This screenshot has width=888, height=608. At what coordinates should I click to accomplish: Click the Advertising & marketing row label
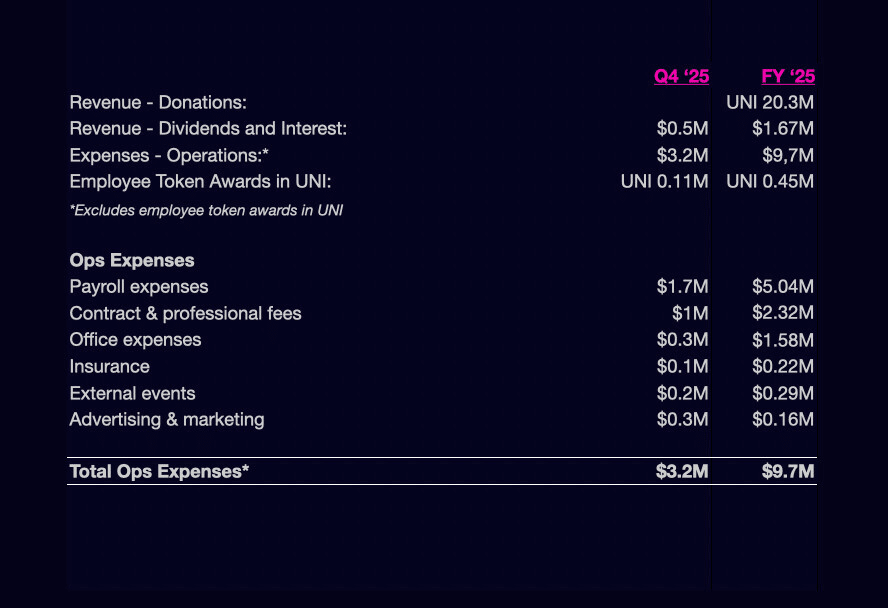coord(167,419)
